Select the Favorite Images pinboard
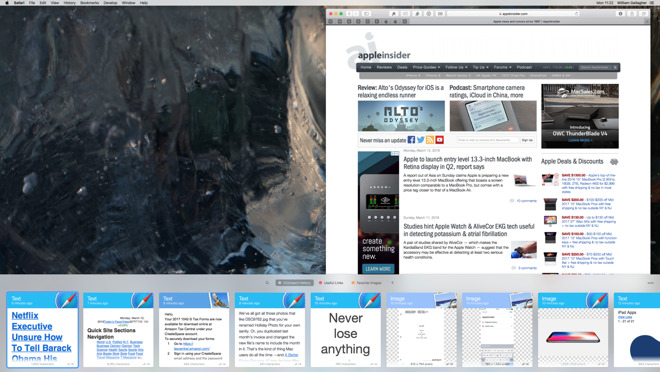The height and width of the screenshot is (372, 660). pos(367,283)
